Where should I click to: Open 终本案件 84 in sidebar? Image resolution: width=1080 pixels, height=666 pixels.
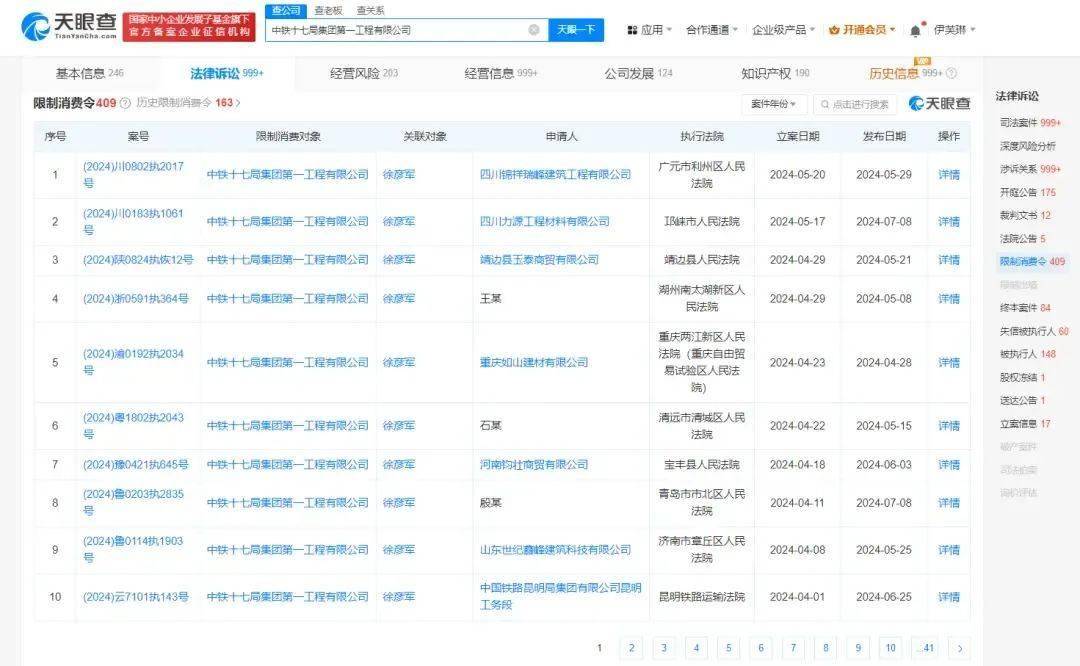(1025, 308)
